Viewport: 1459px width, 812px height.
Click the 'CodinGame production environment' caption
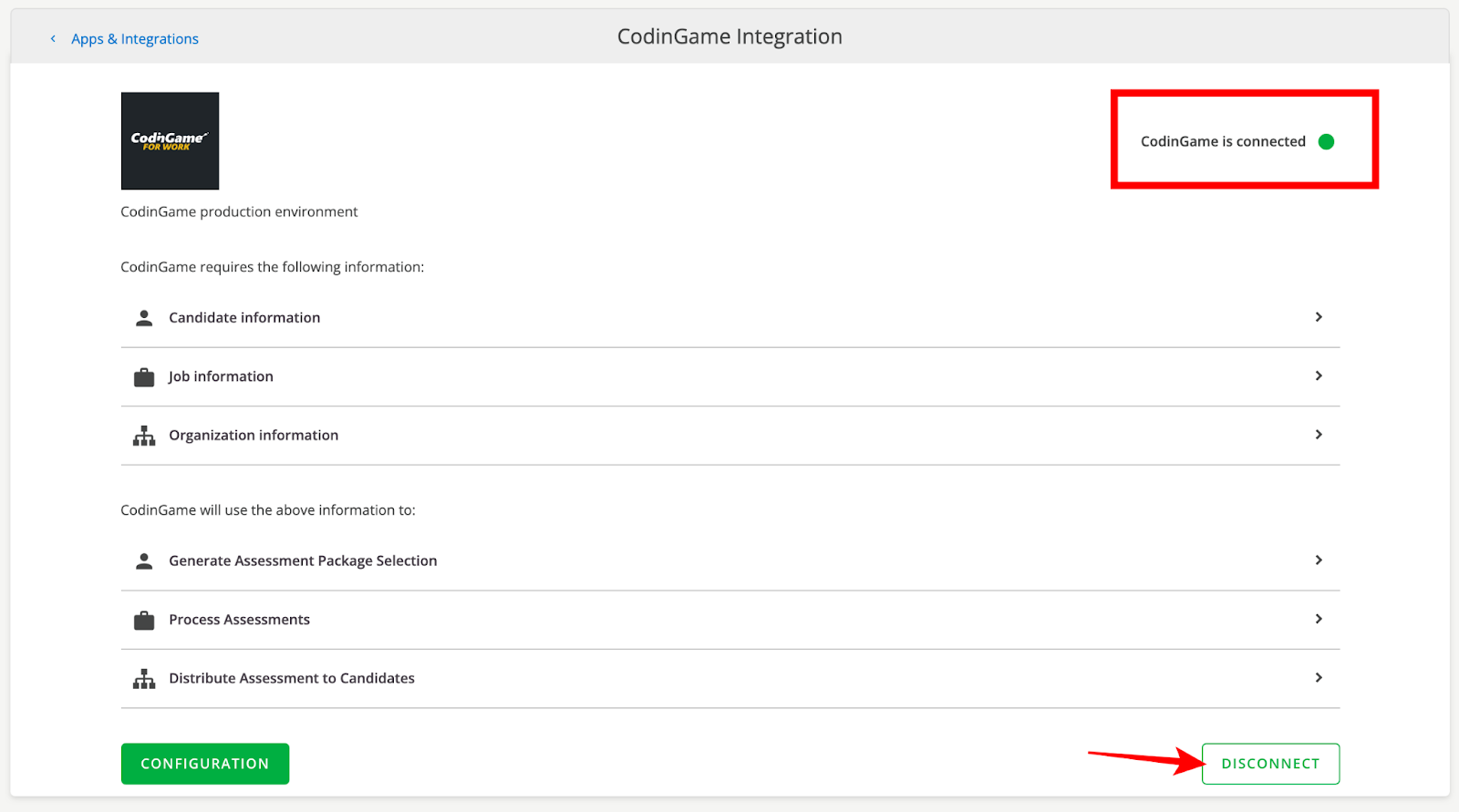239,211
